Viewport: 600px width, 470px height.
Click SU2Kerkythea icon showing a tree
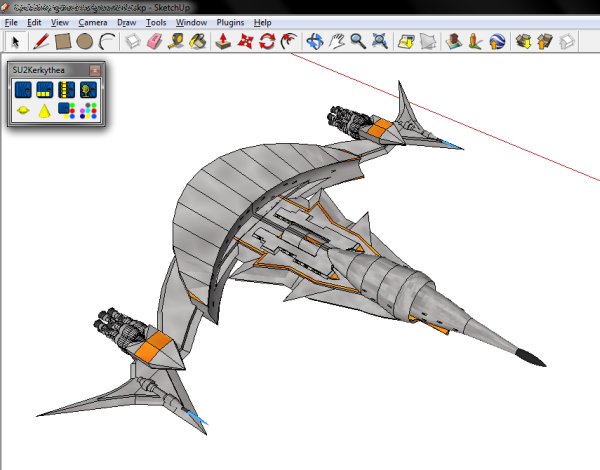(x=88, y=90)
